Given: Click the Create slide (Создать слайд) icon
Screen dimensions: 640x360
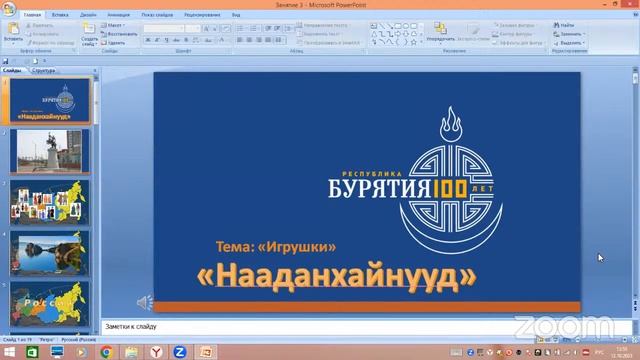Looking at the screenshot, I should coord(89,29).
